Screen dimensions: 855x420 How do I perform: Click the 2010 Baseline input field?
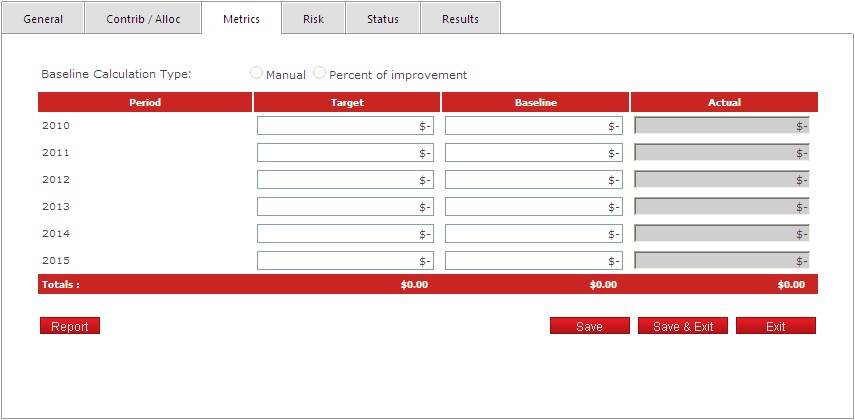(533, 126)
